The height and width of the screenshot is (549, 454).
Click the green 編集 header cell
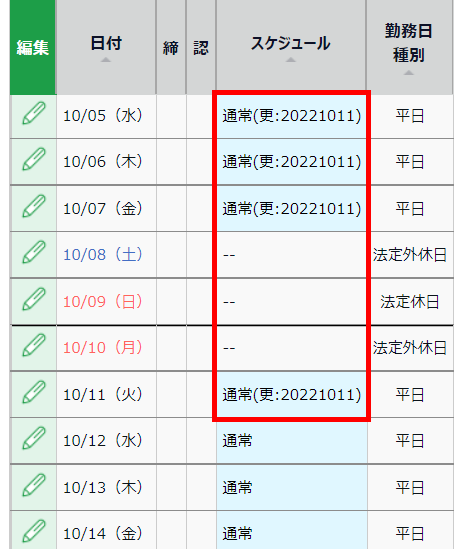tap(33, 47)
